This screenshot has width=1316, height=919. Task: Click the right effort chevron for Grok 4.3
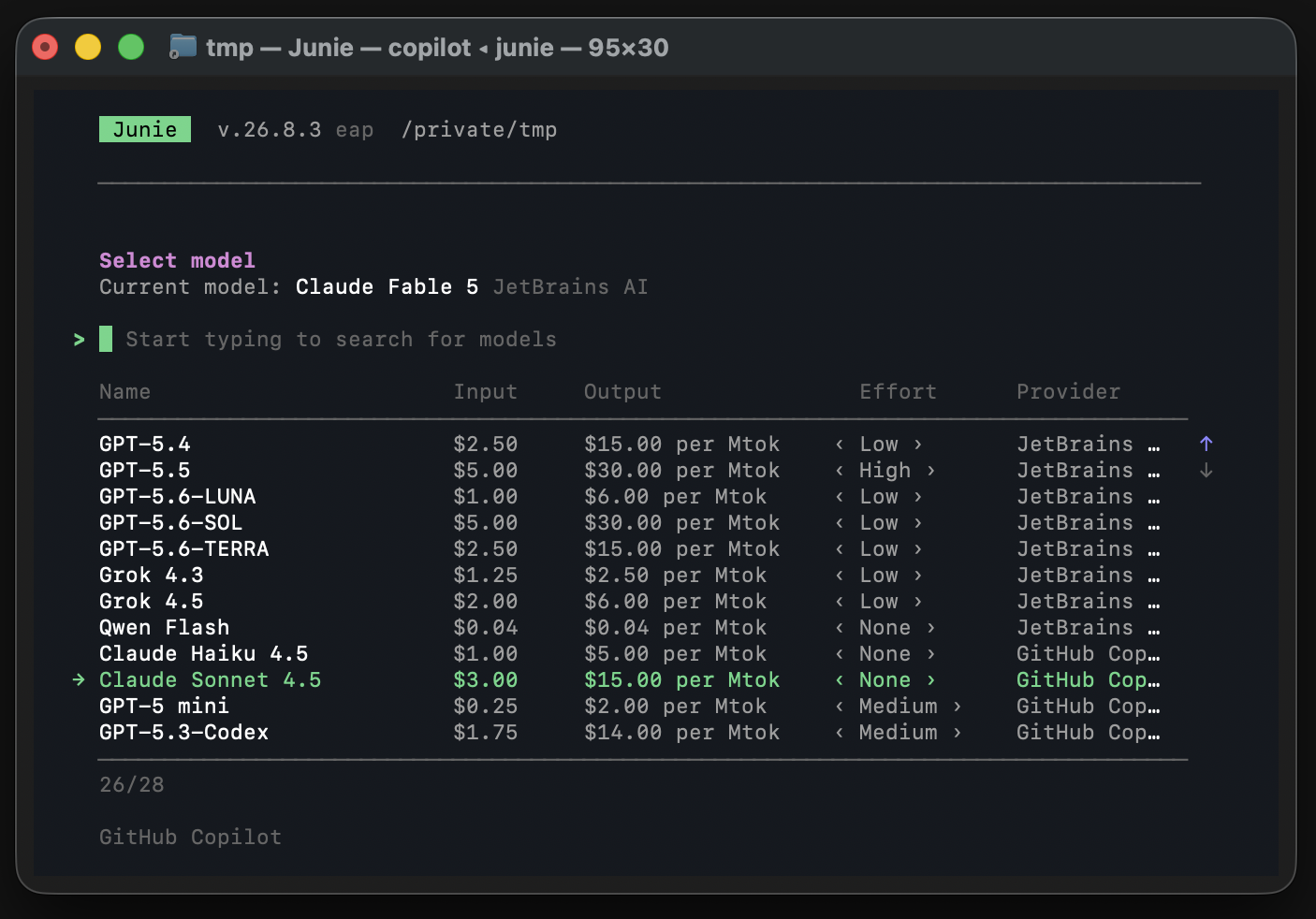point(918,576)
